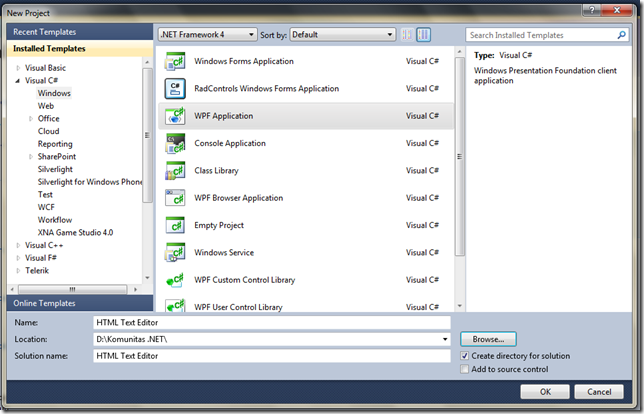Click the RadControls Windows Forms Application icon
Viewport: 644px width, 414px height.
(175, 89)
